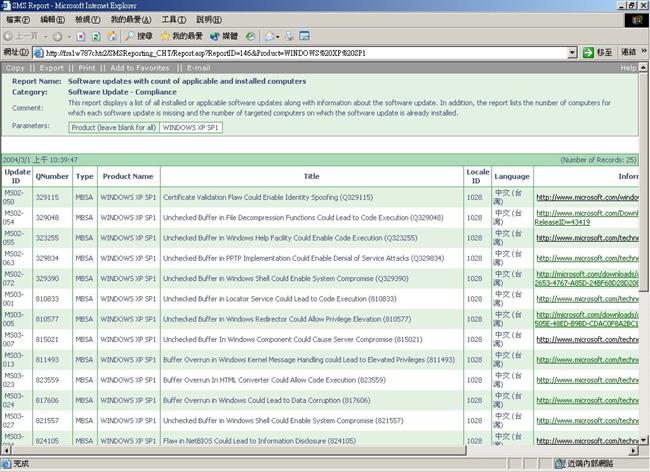Open the 檢視(V) View menu
This screenshot has width=650, height=472.
(87, 19)
